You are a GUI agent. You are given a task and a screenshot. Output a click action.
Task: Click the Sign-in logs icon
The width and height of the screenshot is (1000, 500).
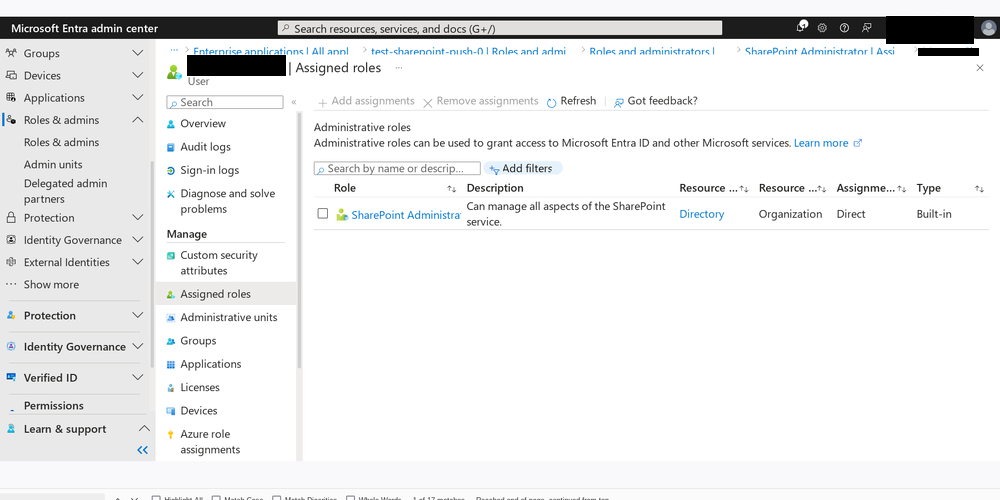170,170
